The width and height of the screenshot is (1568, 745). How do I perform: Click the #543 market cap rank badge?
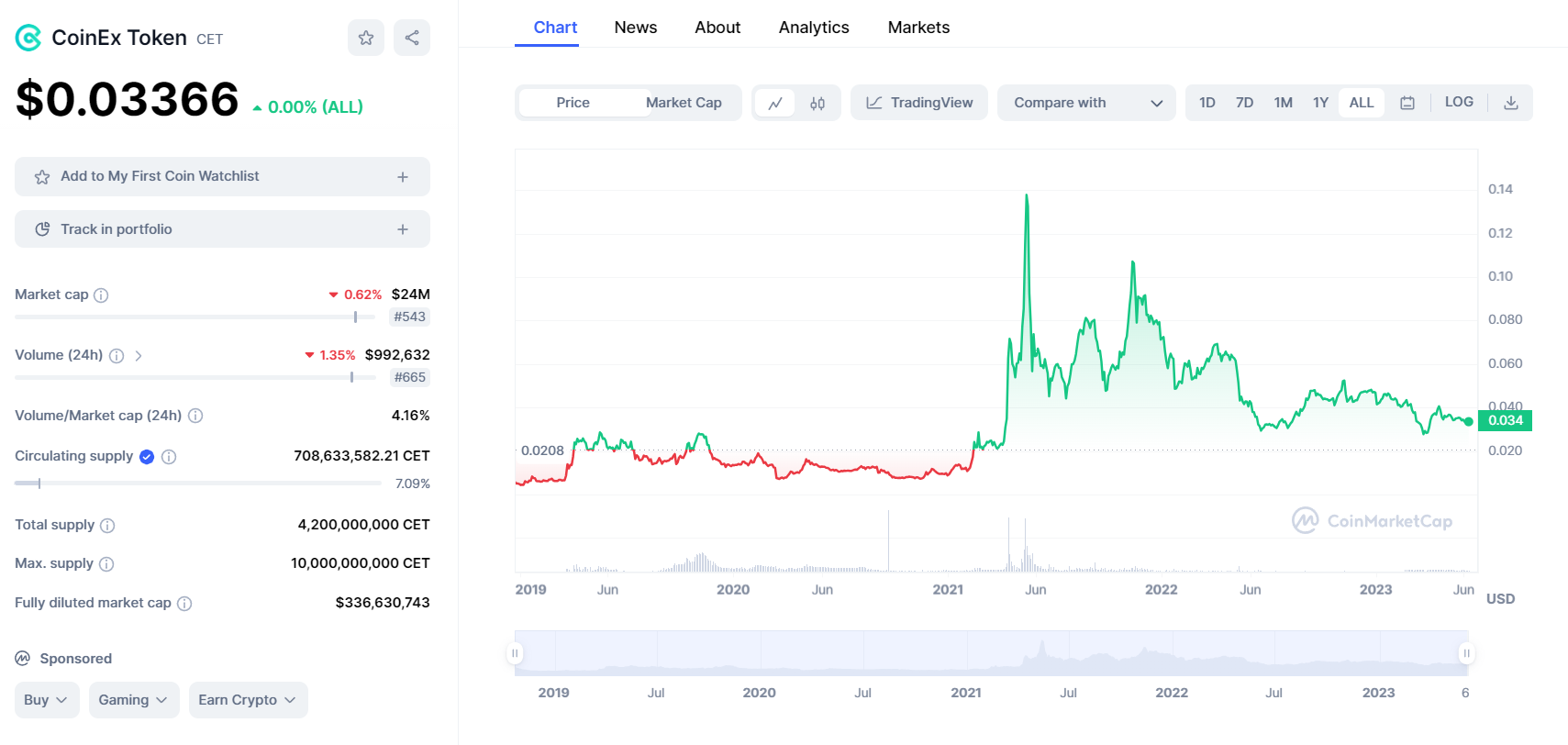pos(409,317)
